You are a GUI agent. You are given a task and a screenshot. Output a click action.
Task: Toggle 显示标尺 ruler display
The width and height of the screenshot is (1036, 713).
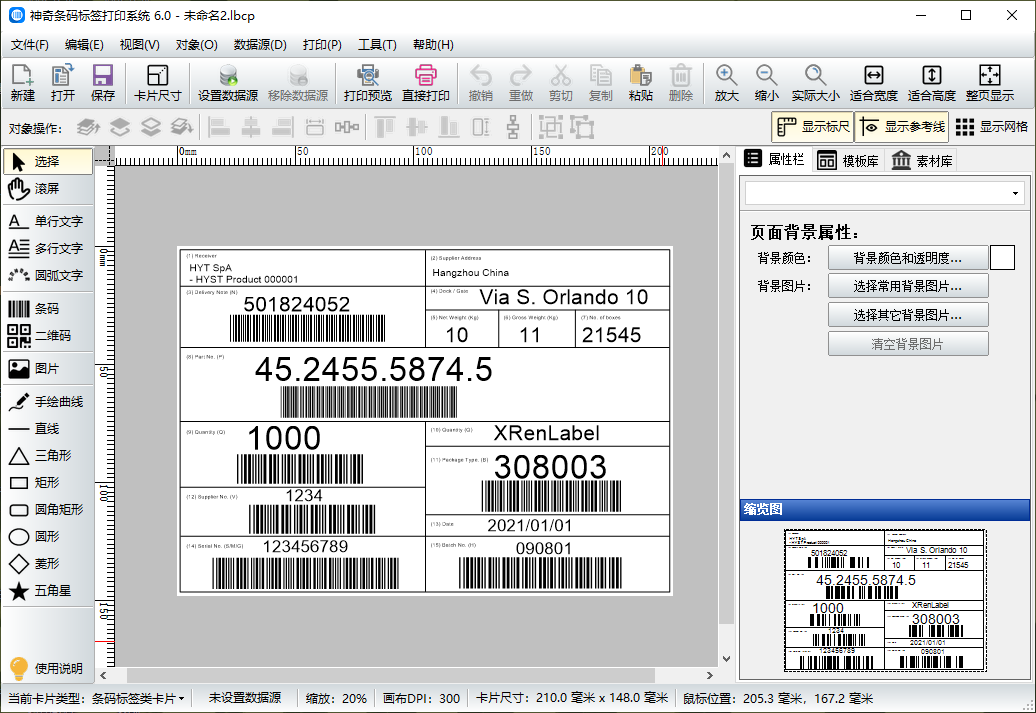(x=812, y=127)
